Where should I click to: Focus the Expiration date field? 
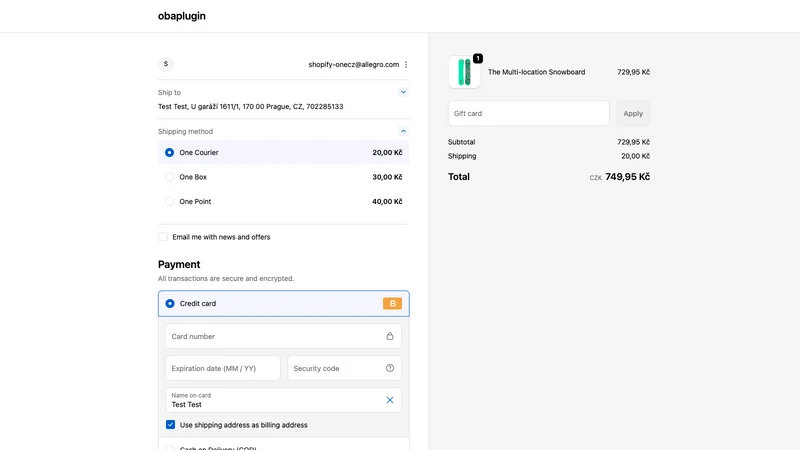point(222,368)
